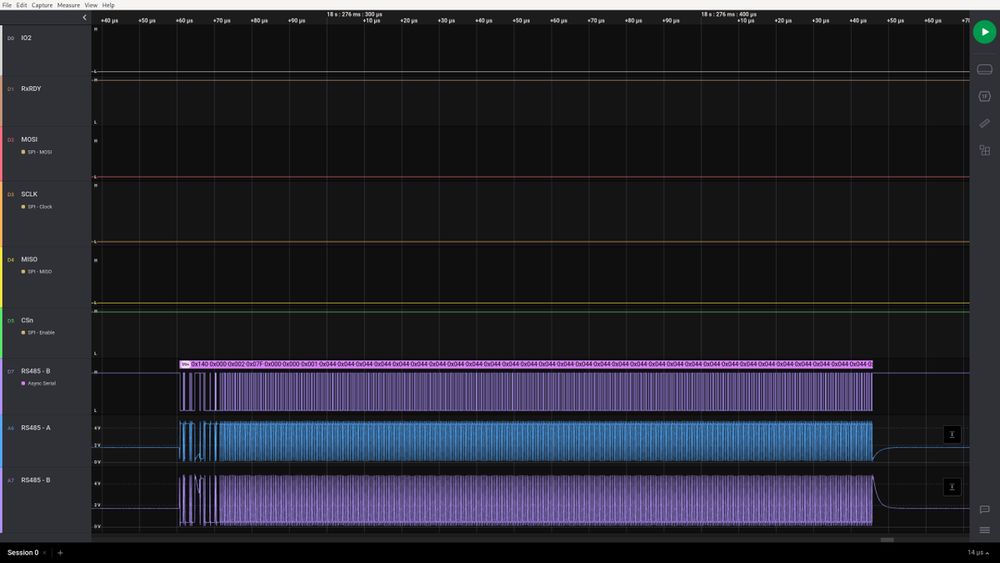Click the SPI - Clock analyzer tag
Viewport: 1000px width, 563px height.
coord(37,207)
